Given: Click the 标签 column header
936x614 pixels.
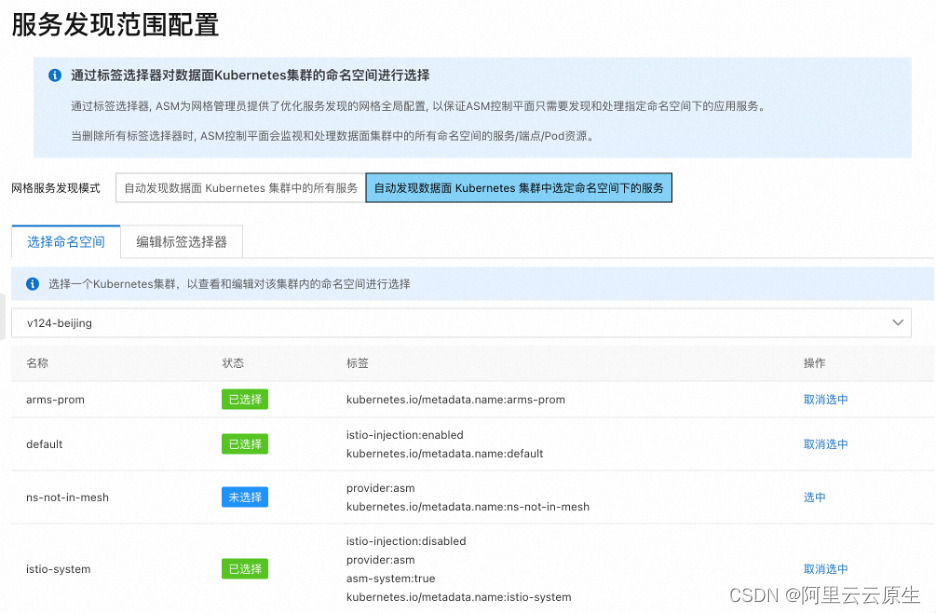Looking at the screenshot, I should 358,363.
